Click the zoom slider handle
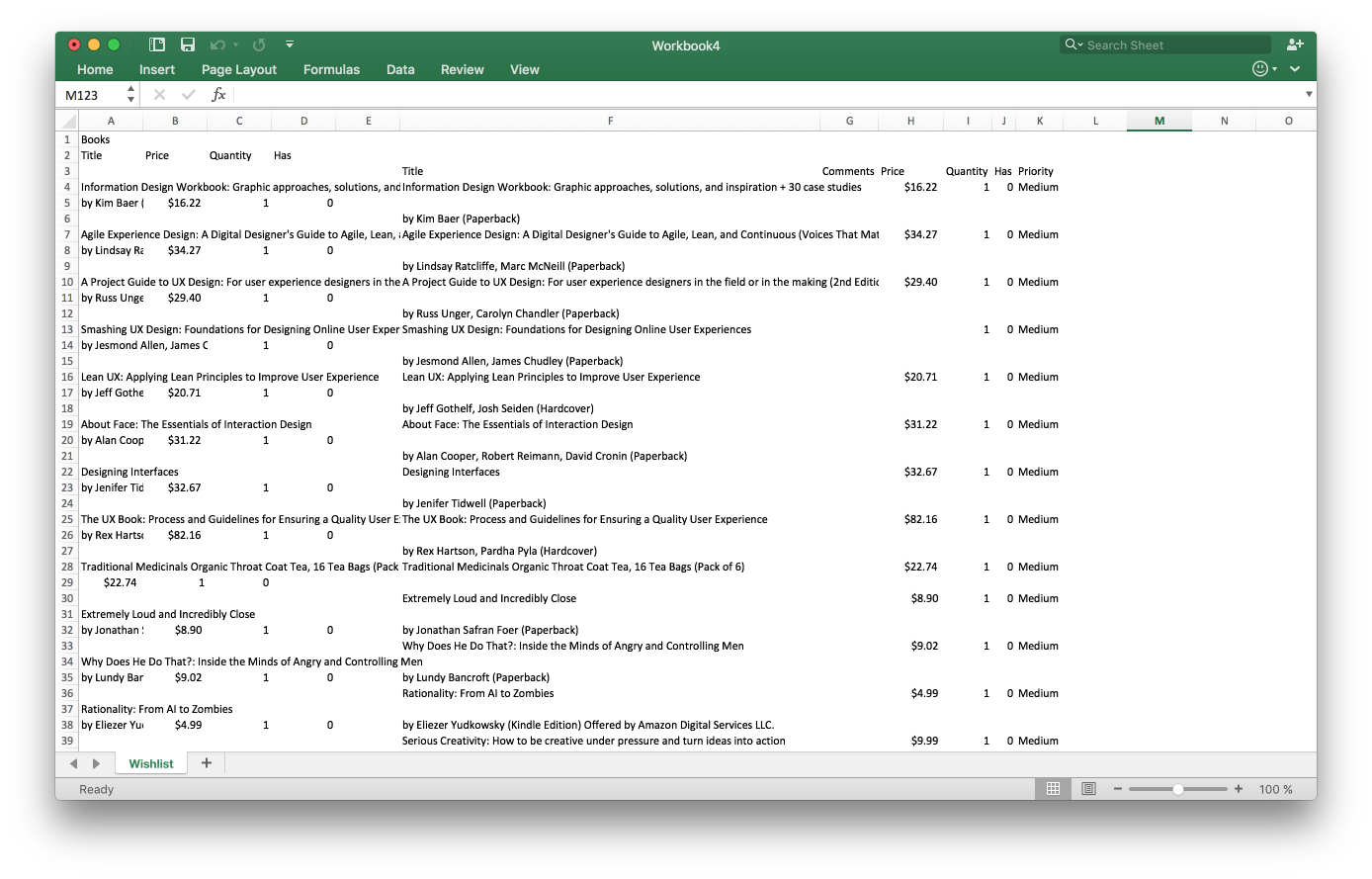This screenshot has height=879, width=1372. [1178, 789]
